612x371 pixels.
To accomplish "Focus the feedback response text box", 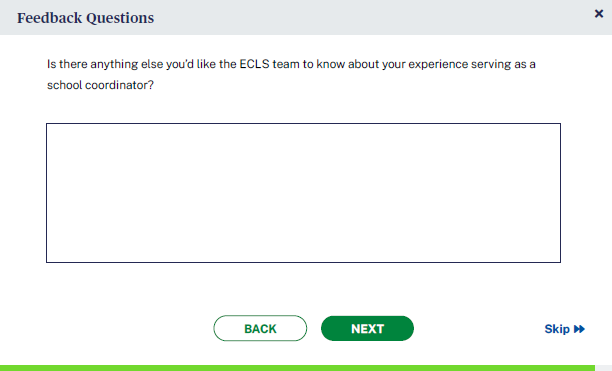I will point(303,193).
